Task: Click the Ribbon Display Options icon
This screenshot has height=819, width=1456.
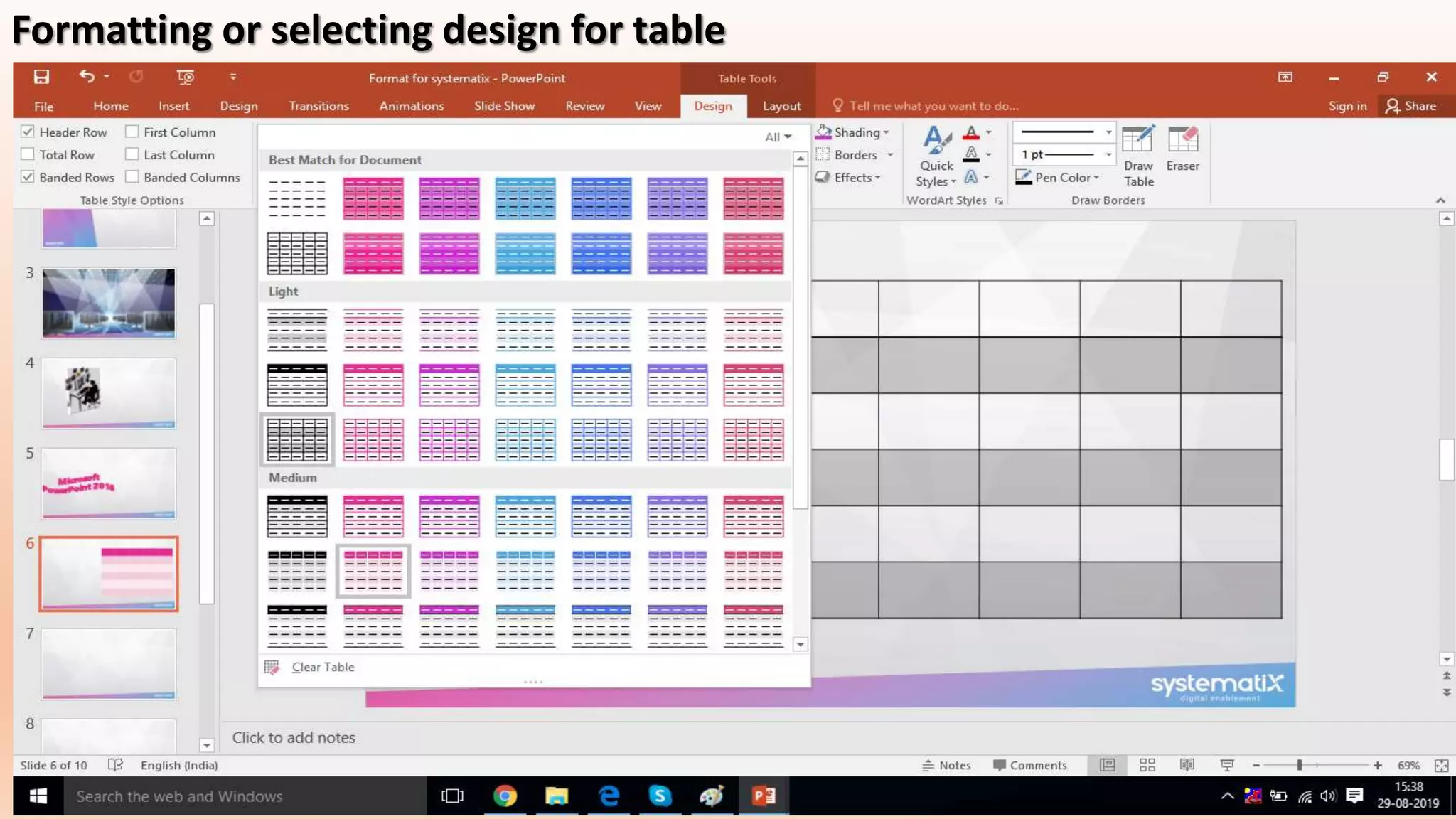Action: click(1285, 77)
